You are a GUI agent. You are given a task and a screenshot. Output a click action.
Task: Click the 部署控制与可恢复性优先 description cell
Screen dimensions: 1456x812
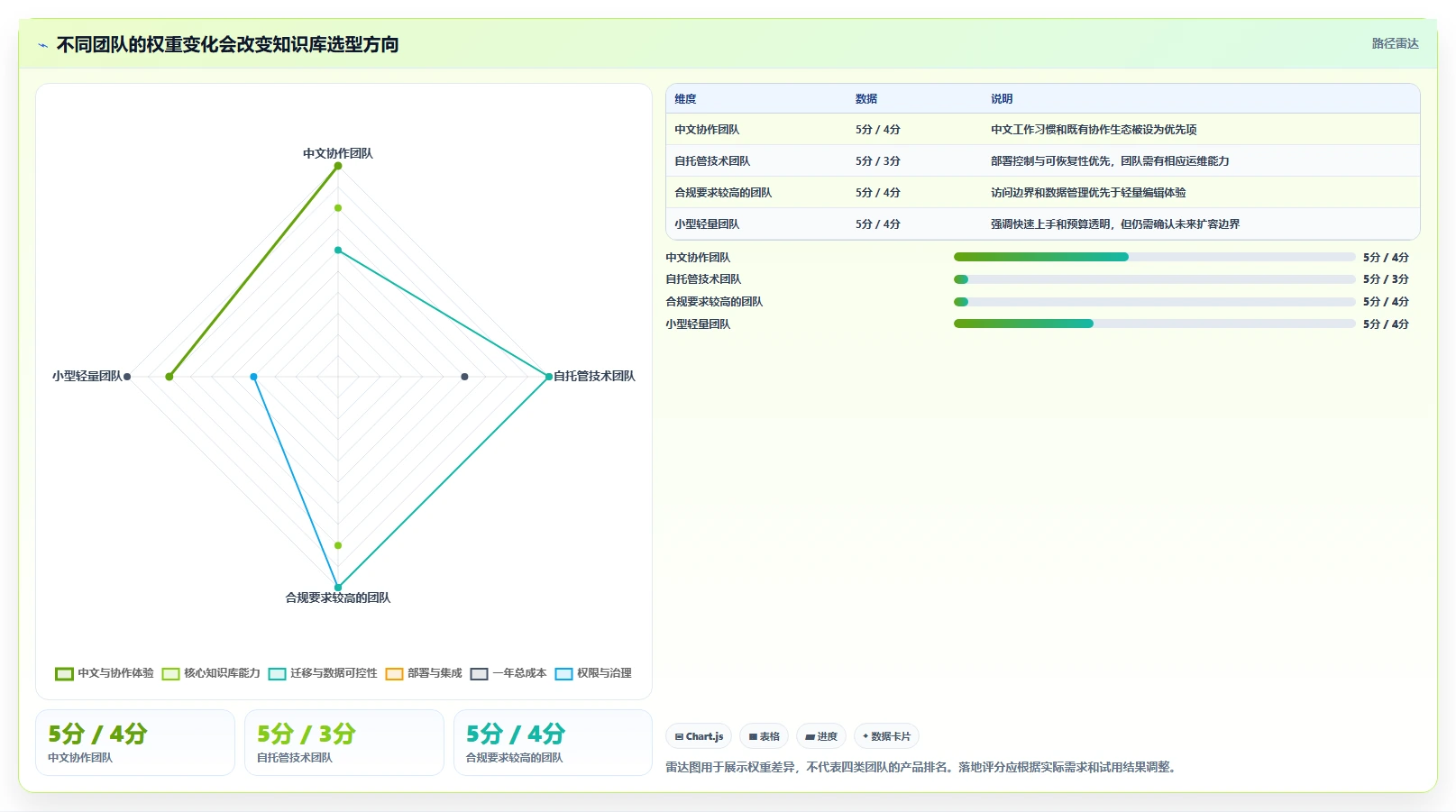tap(1110, 161)
